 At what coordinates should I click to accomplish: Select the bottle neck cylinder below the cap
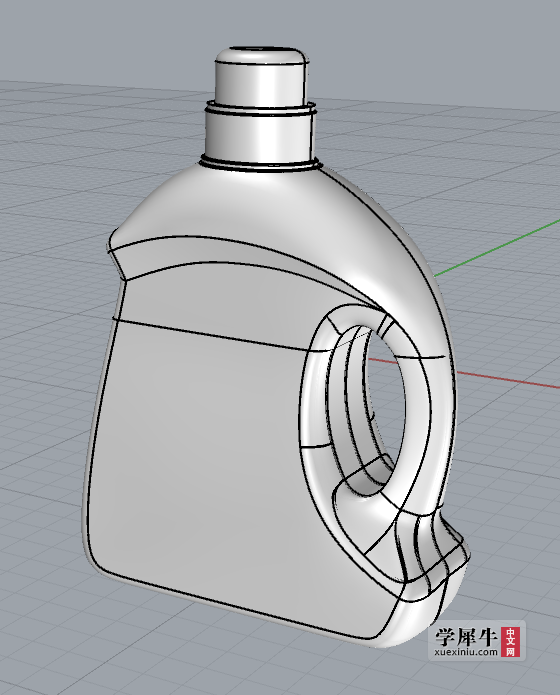pyautogui.click(x=260, y=135)
